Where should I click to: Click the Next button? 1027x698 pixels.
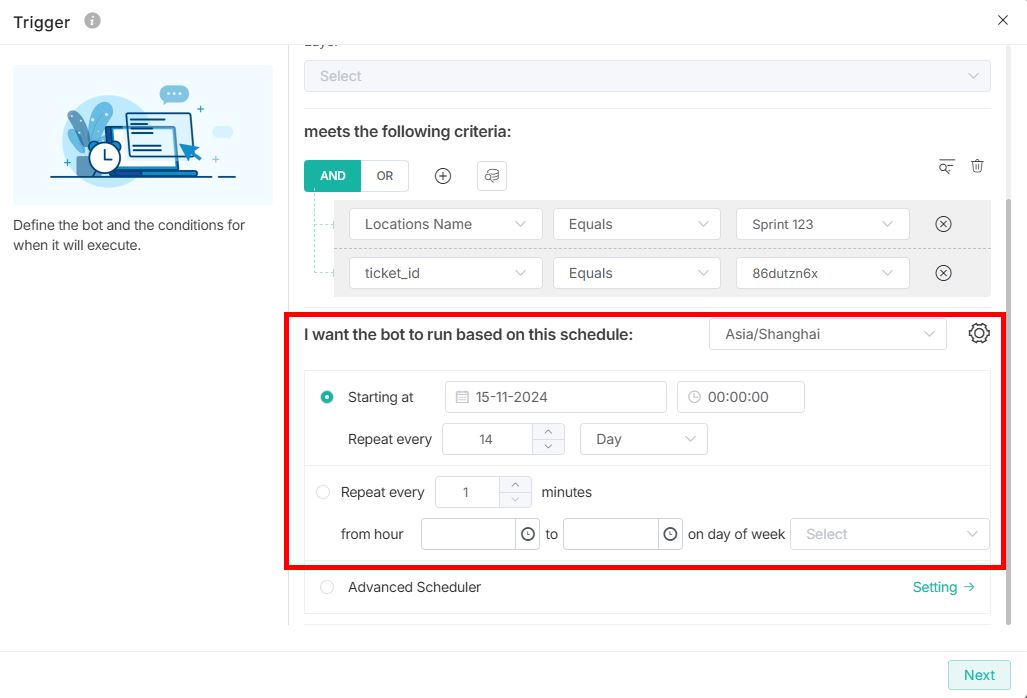coord(979,675)
